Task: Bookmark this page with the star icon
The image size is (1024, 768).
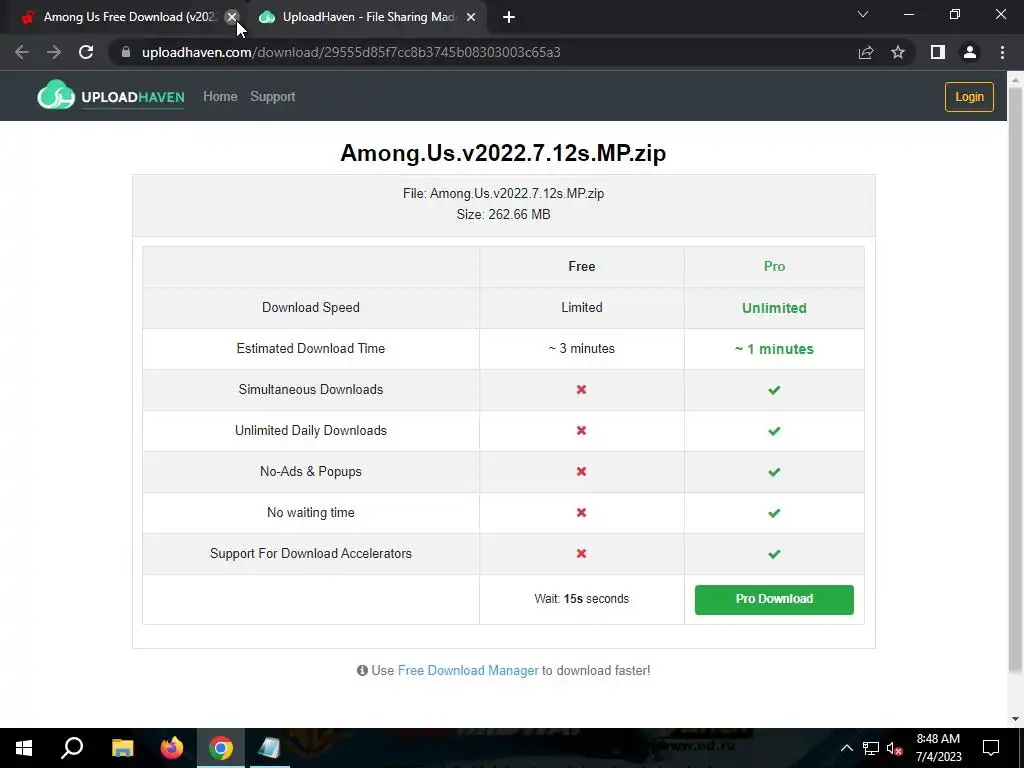Action: point(898,52)
